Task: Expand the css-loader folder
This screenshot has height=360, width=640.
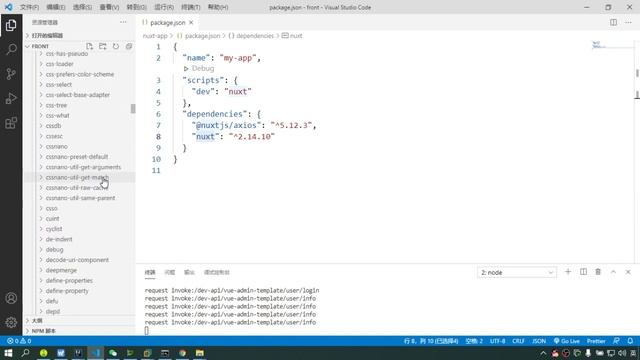Action: [x=60, y=64]
